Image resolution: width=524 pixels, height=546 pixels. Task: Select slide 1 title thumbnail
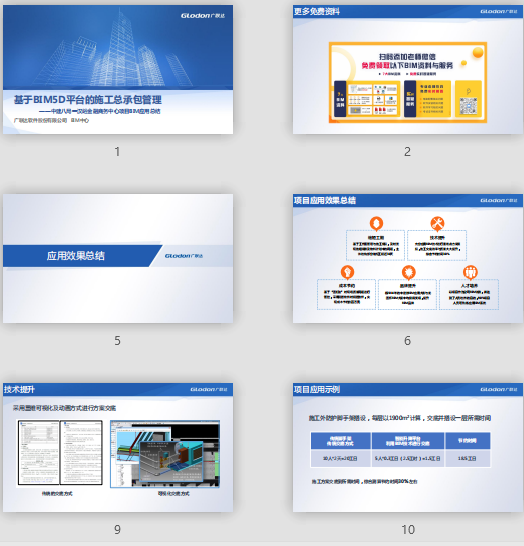tap(118, 69)
